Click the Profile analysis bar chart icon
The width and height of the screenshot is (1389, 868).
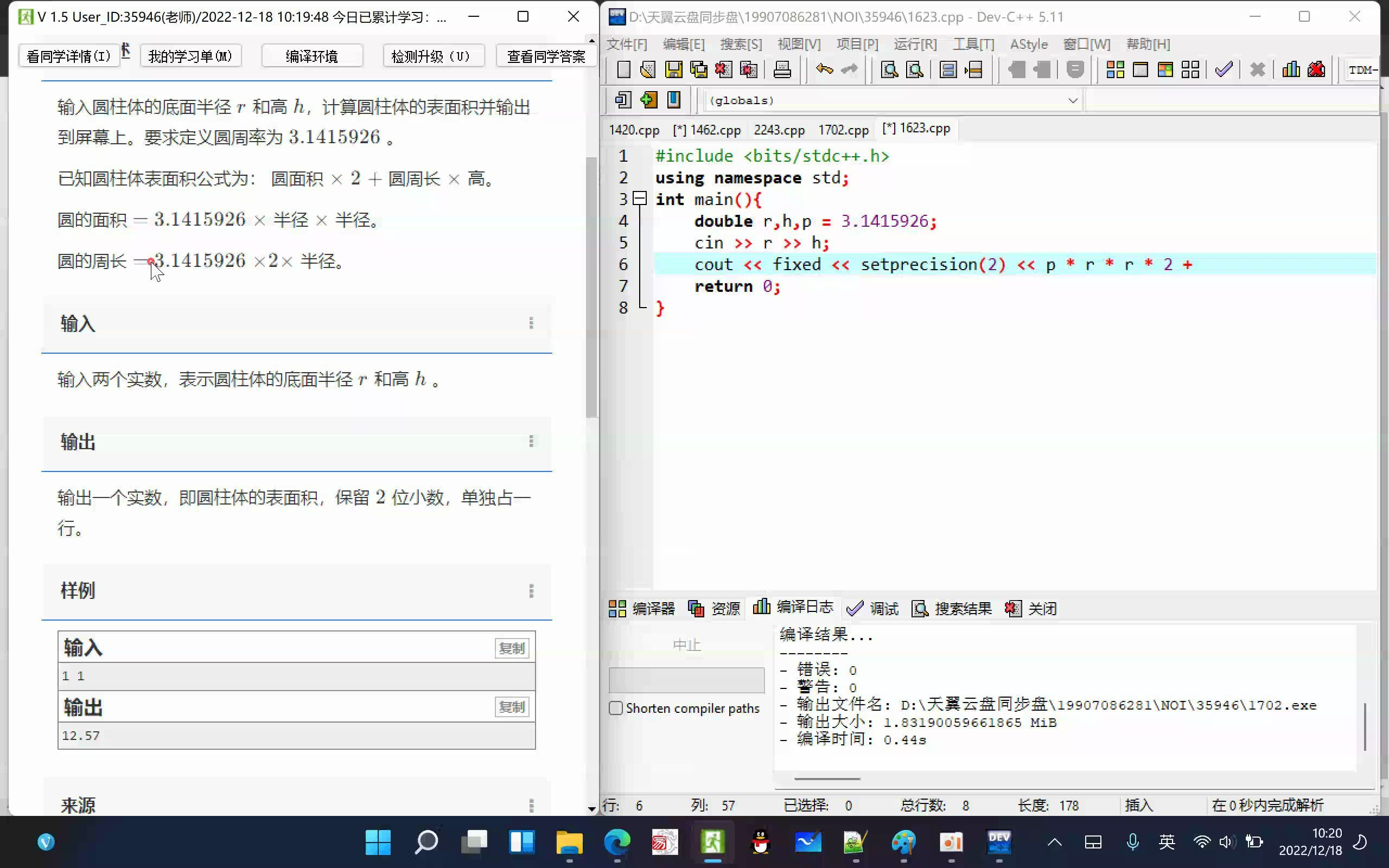pos(1291,70)
